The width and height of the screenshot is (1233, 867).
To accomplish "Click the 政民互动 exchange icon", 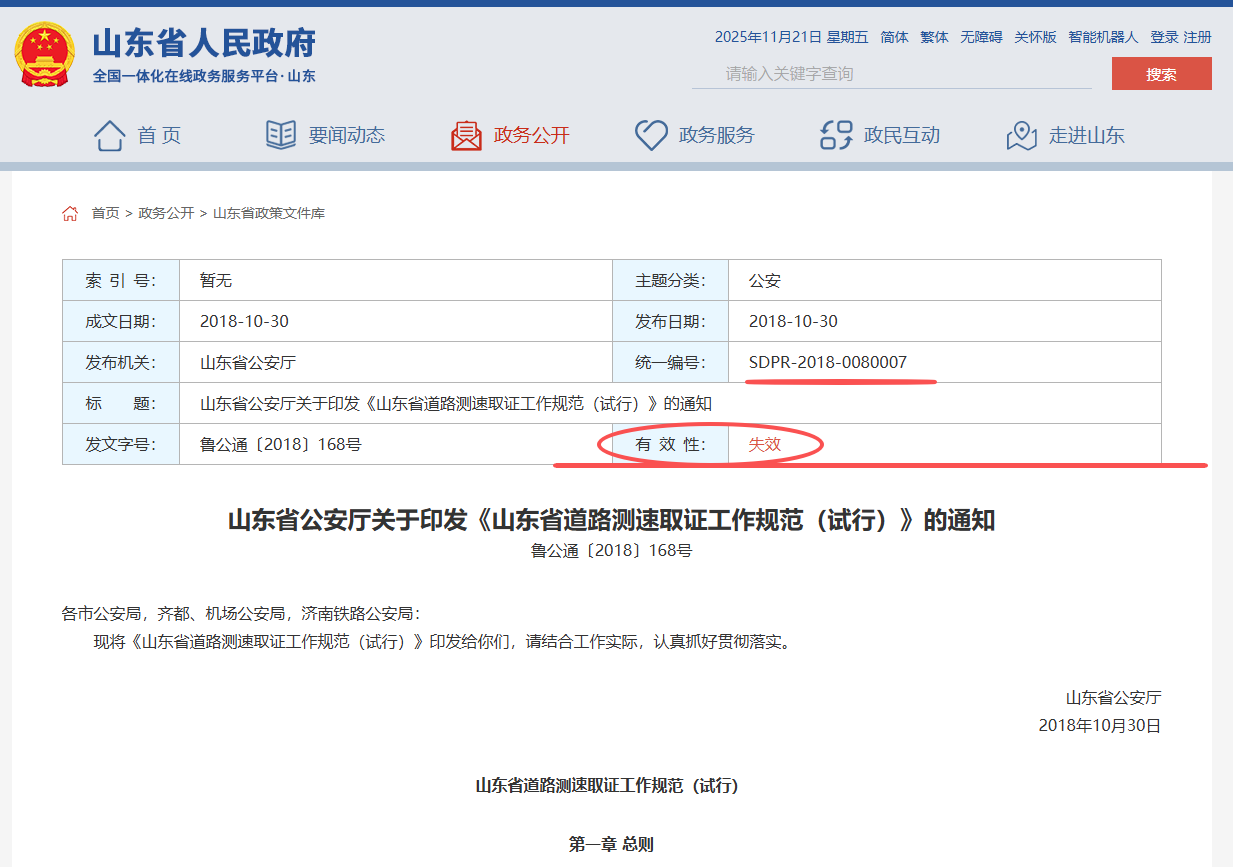I will coord(836,135).
